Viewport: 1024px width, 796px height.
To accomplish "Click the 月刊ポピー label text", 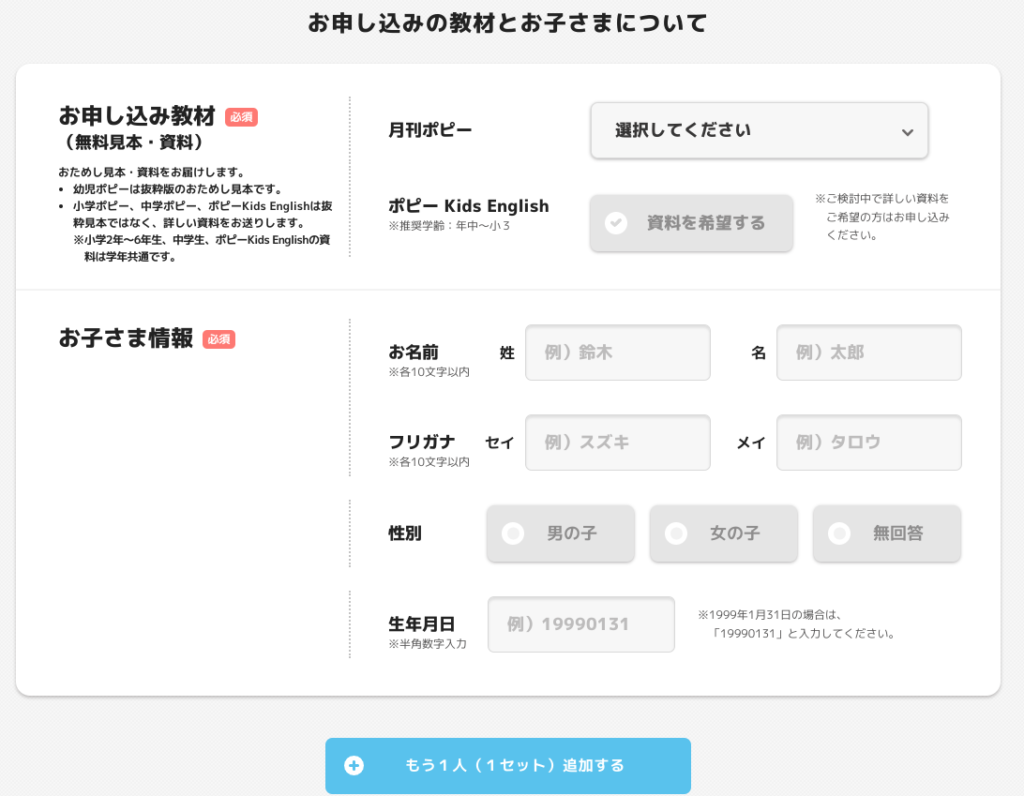I will click(x=430, y=130).
